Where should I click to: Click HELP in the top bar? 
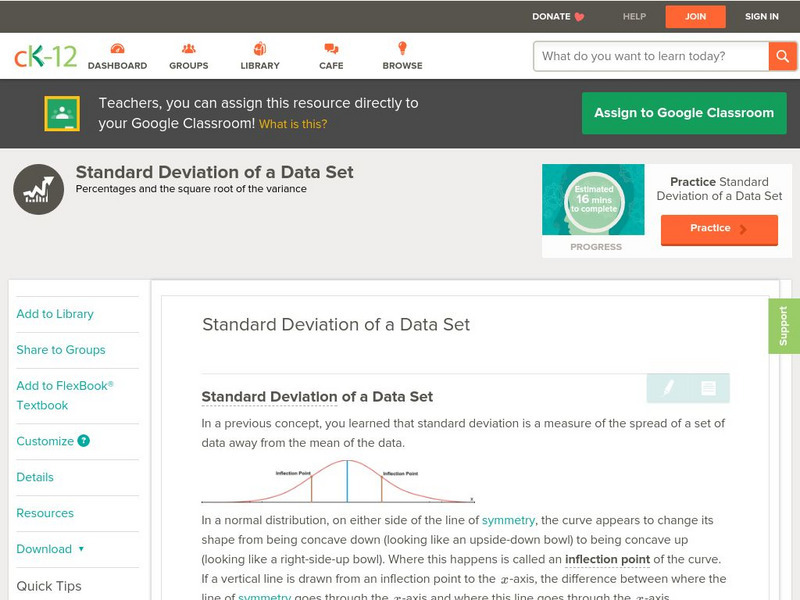pyautogui.click(x=634, y=17)
